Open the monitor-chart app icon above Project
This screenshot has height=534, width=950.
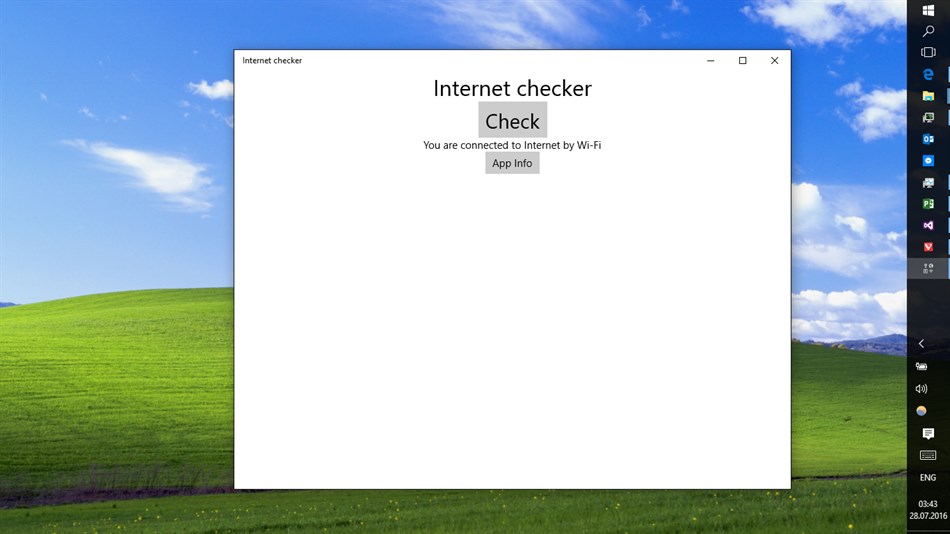928,182
